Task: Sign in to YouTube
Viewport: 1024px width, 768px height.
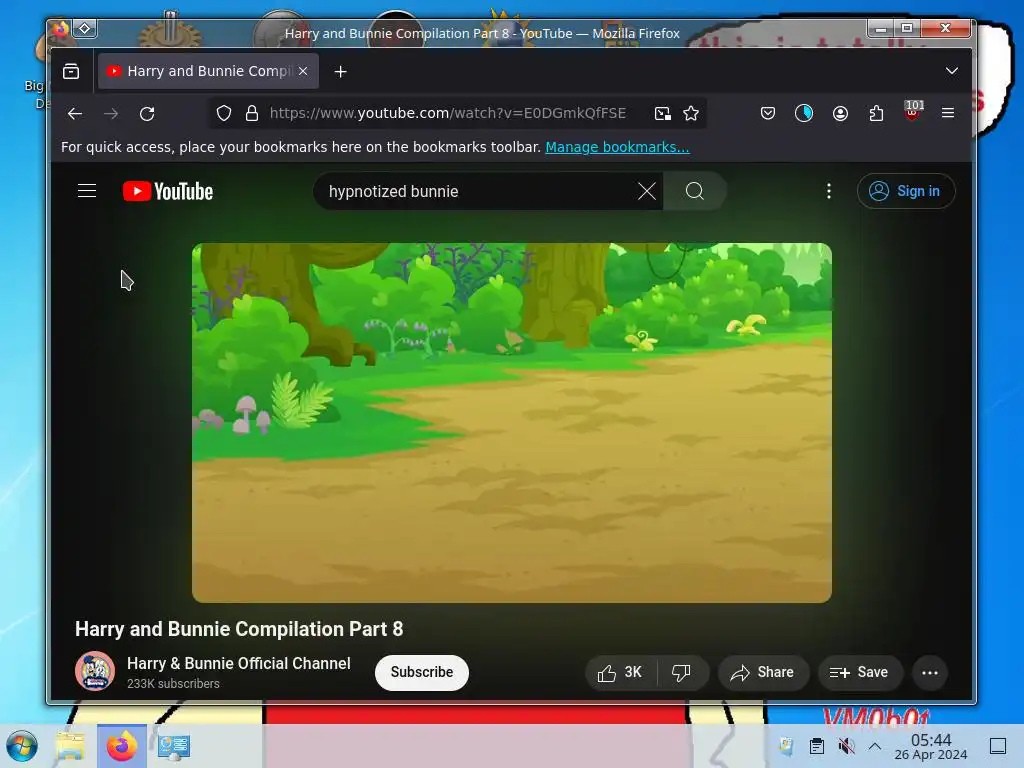Action: click(x=906, y=191)
